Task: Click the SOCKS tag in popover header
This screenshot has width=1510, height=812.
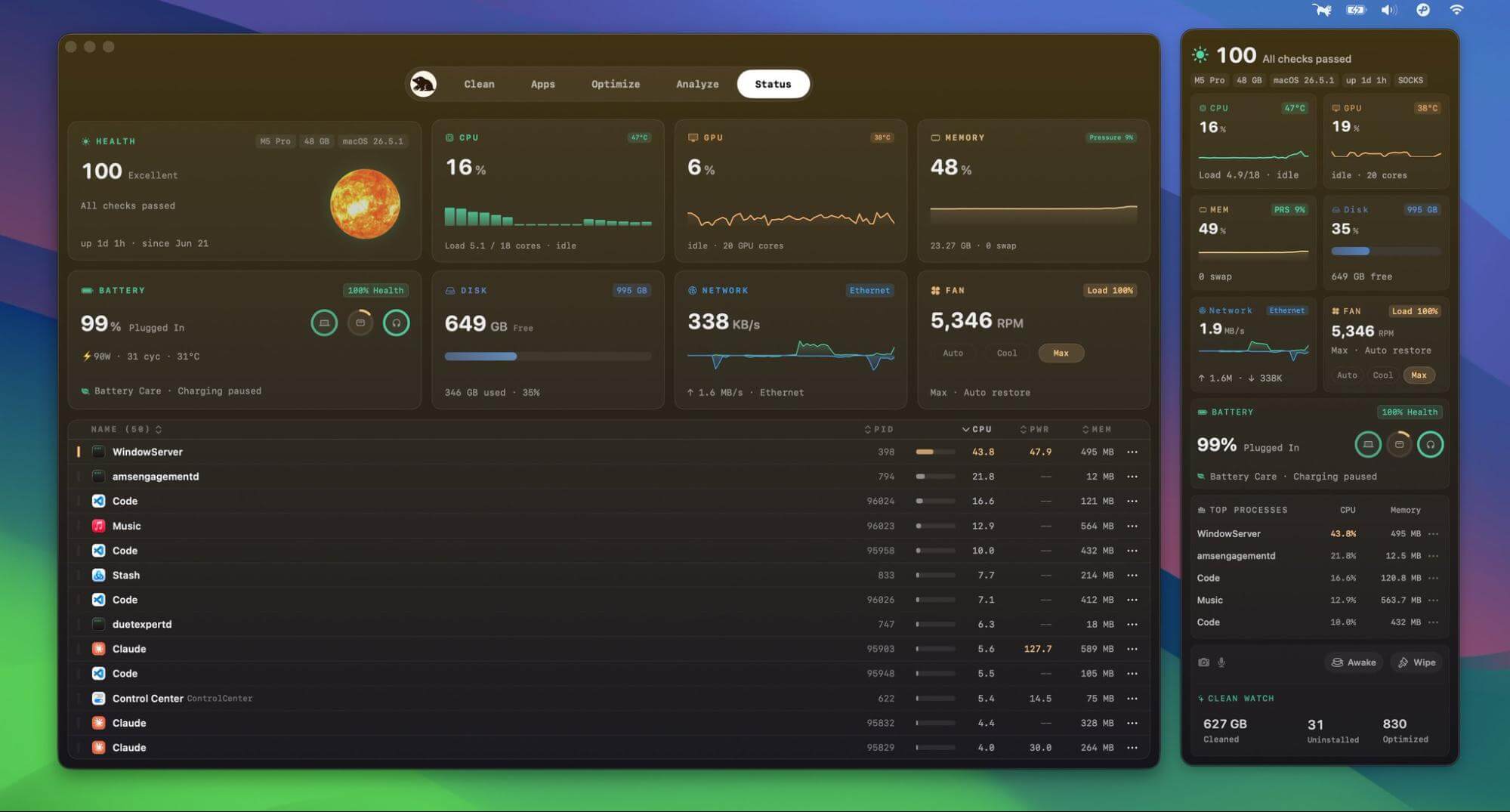Action: pyautogui.click(x=1410, y=80)
